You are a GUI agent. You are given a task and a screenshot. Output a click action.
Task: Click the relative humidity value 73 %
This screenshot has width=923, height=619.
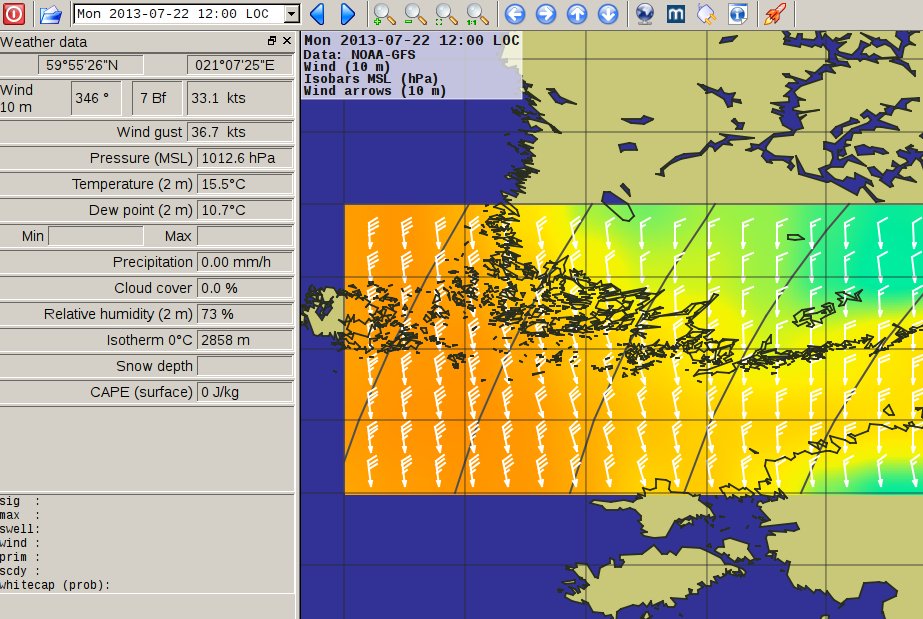pos(245,314)
